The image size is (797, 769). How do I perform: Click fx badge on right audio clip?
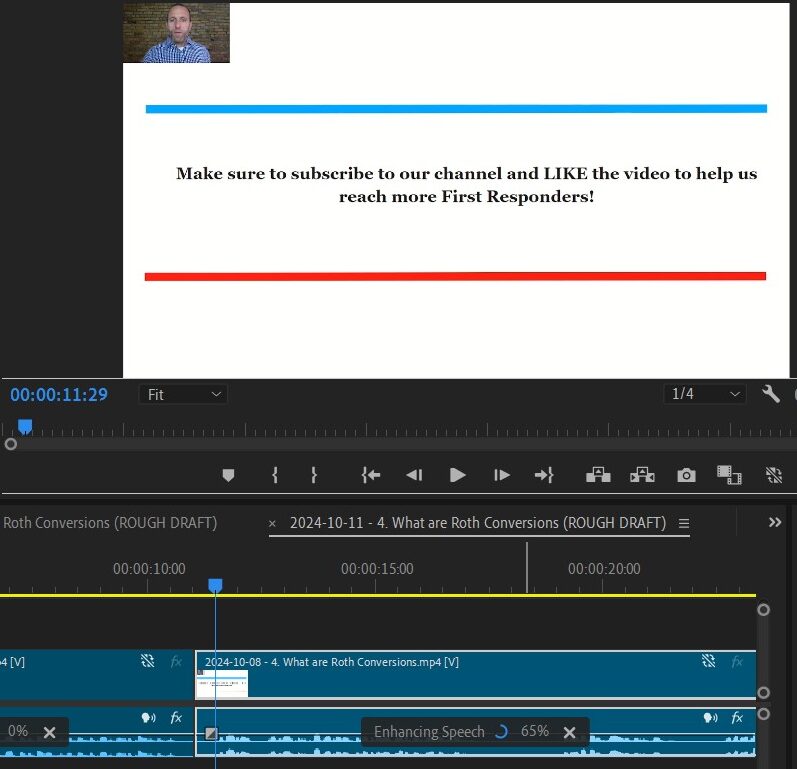coord(737,718)
